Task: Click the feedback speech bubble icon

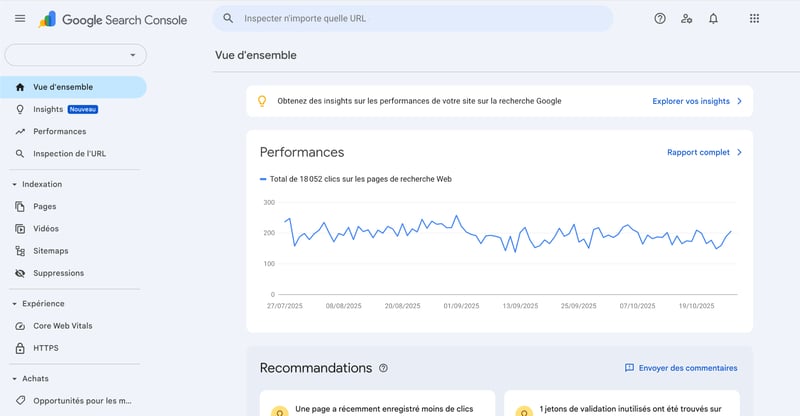Action: tap(630, 368)
